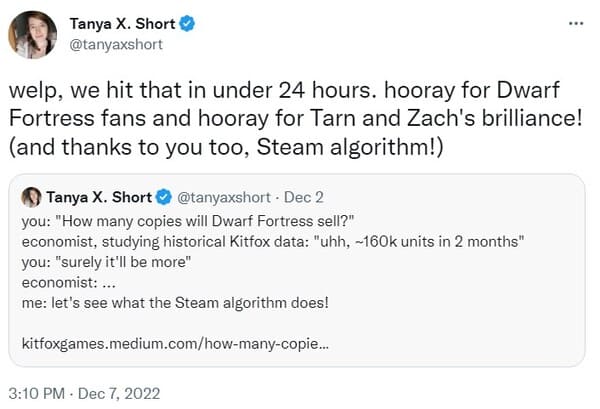The height and width of the screenshot is (409, 600).
Task: Click the Dec 2 date on the quoted tweet
Action: [x=304, y=197]
